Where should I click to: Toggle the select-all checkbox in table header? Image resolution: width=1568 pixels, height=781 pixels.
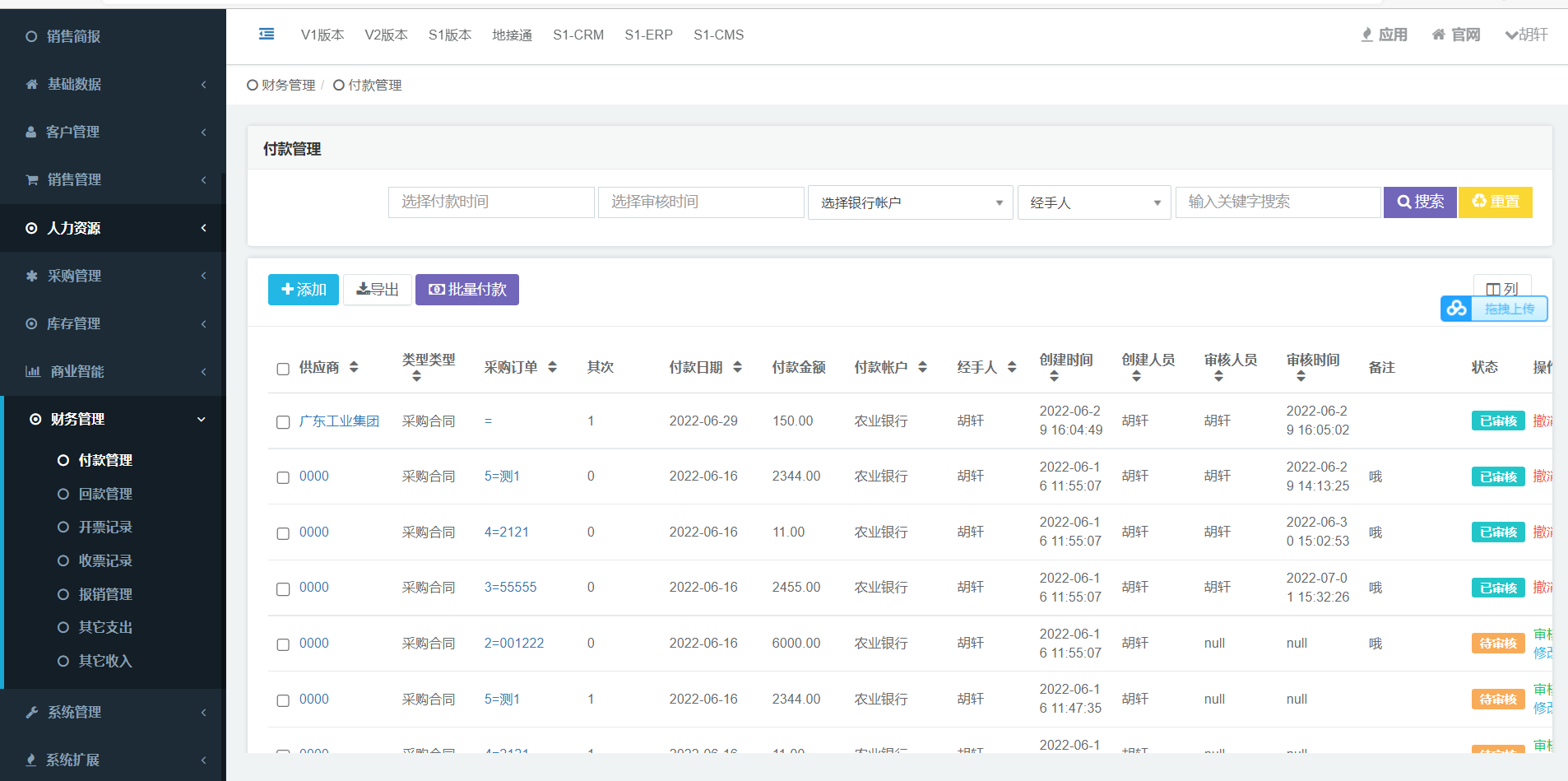pos(283,369)
